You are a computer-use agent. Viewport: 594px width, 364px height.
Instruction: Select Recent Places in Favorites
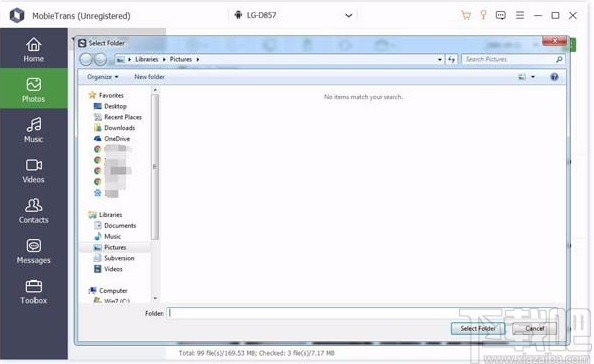(x=123, y=117)
